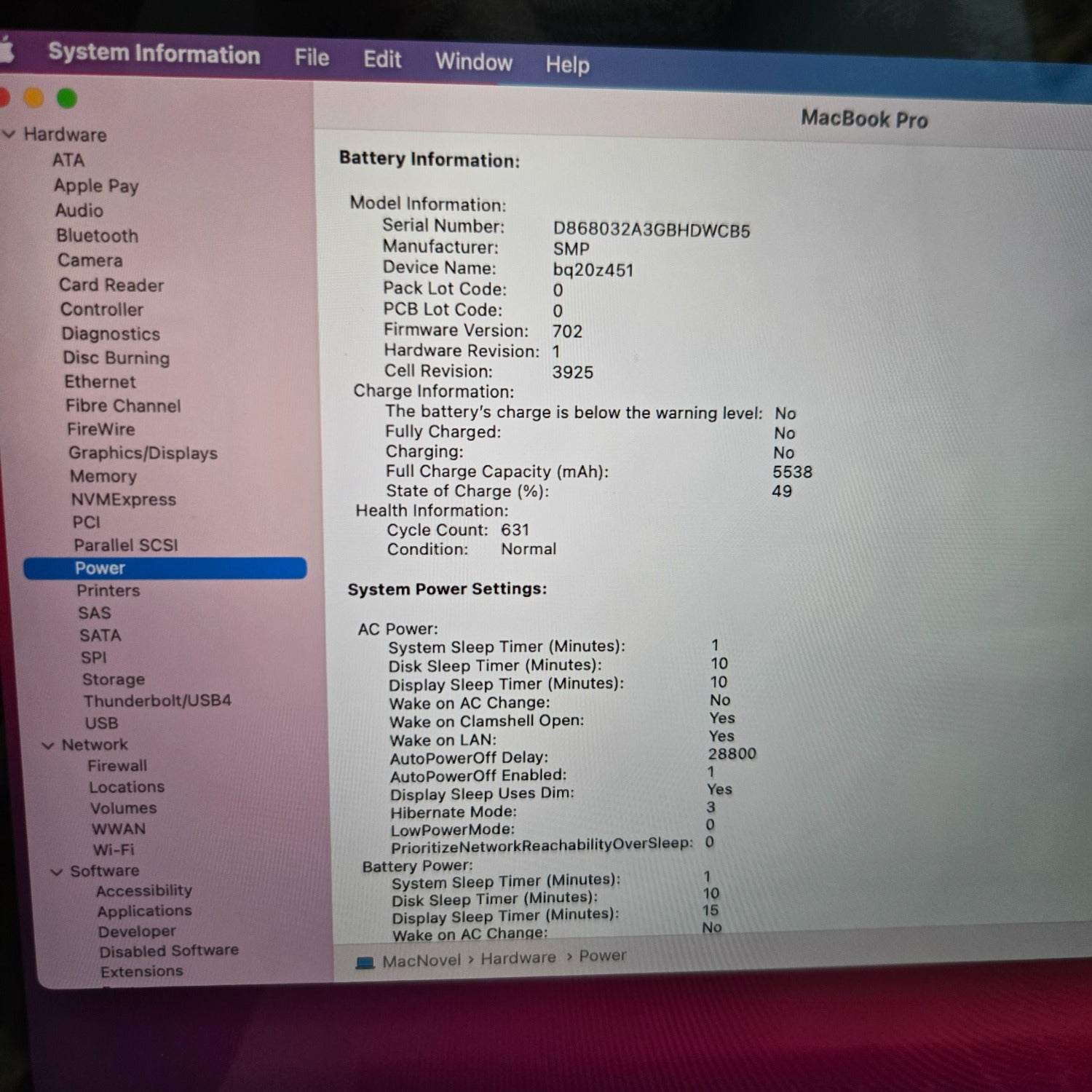Screen dimensions: 1092x1092
Task: Select Developer under Software
Action: pyautogui.click(x=138, y=932)
